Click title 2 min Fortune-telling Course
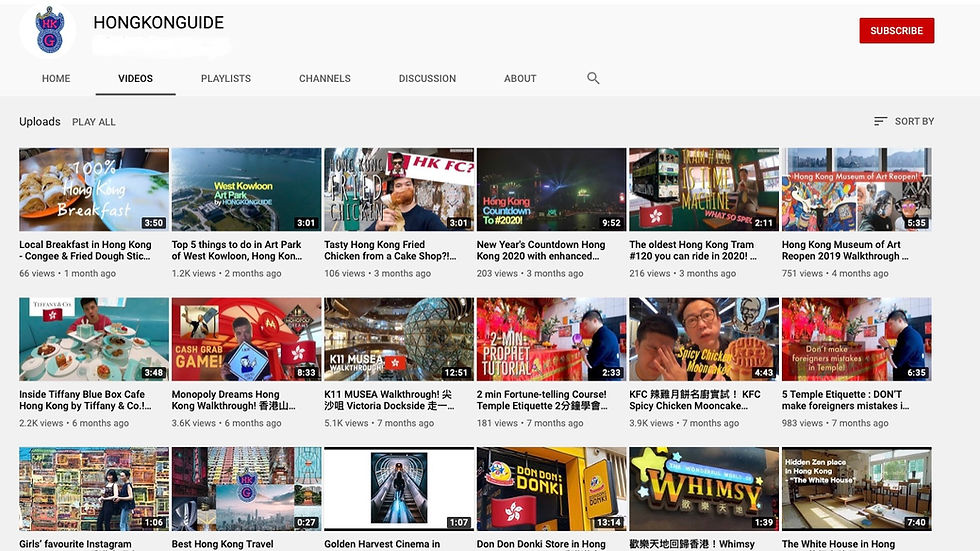Screen dimensions: 980x551 click(x=542, y=400)
